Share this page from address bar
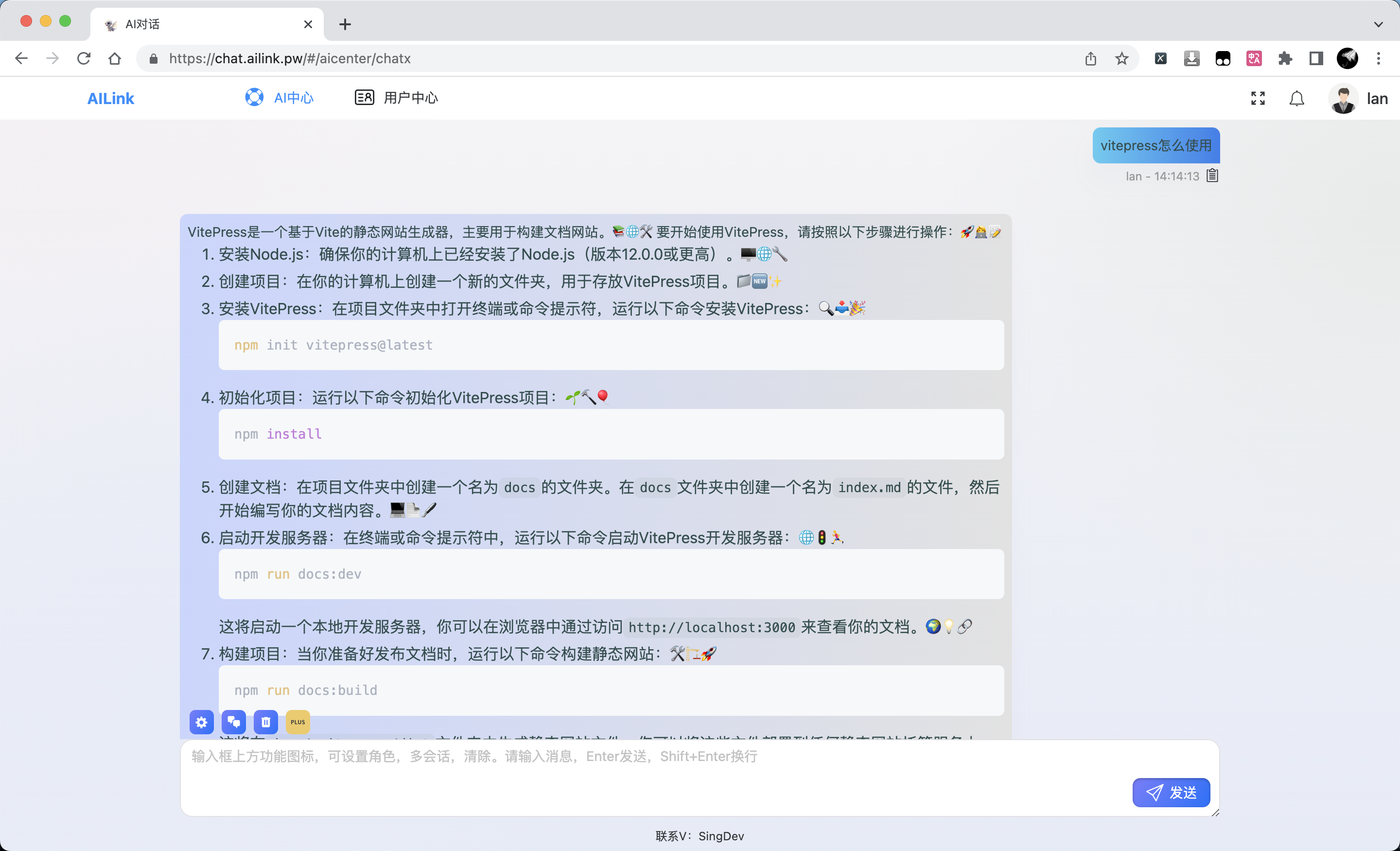This screenshot has height=851, width=1400. [1090, 58]
